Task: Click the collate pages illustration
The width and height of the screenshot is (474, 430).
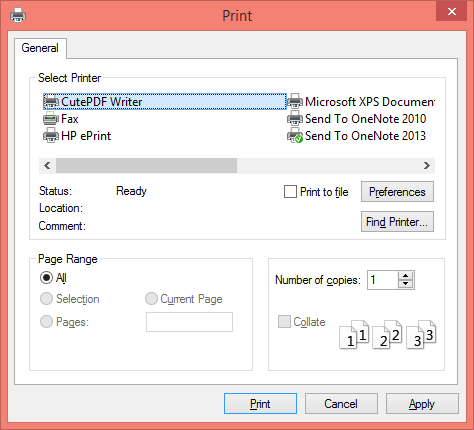Action: pyautogui.click(x=388, y=334)
